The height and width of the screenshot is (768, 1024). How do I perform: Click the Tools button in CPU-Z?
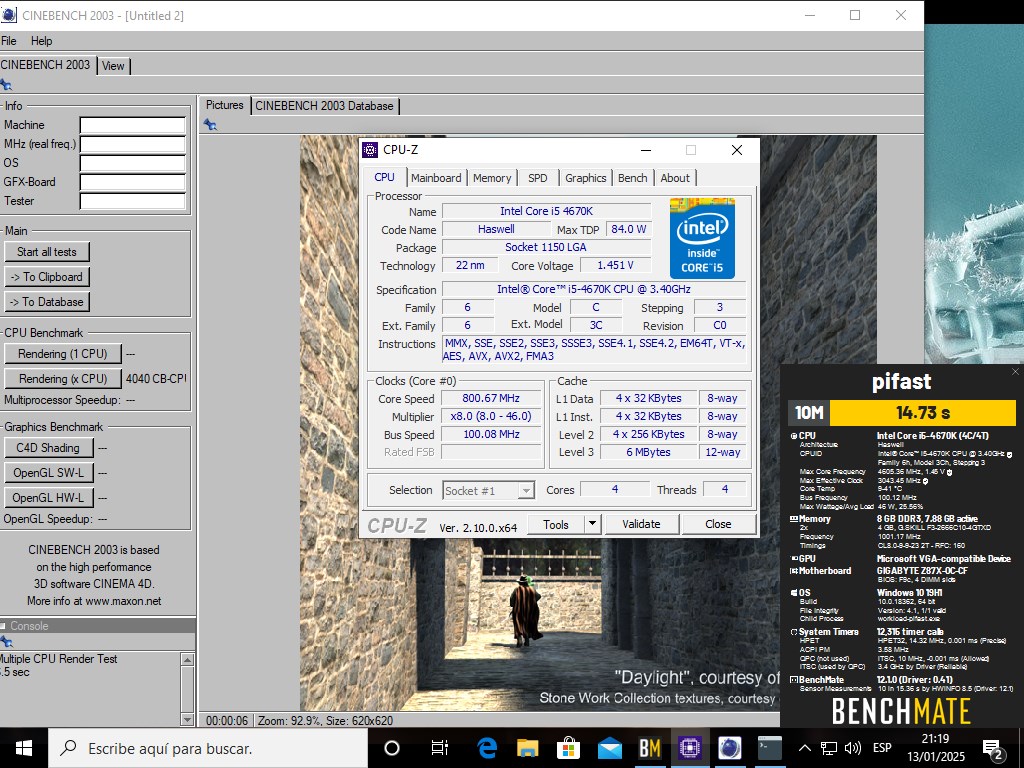pyautogui.click(x=556, y=524)
